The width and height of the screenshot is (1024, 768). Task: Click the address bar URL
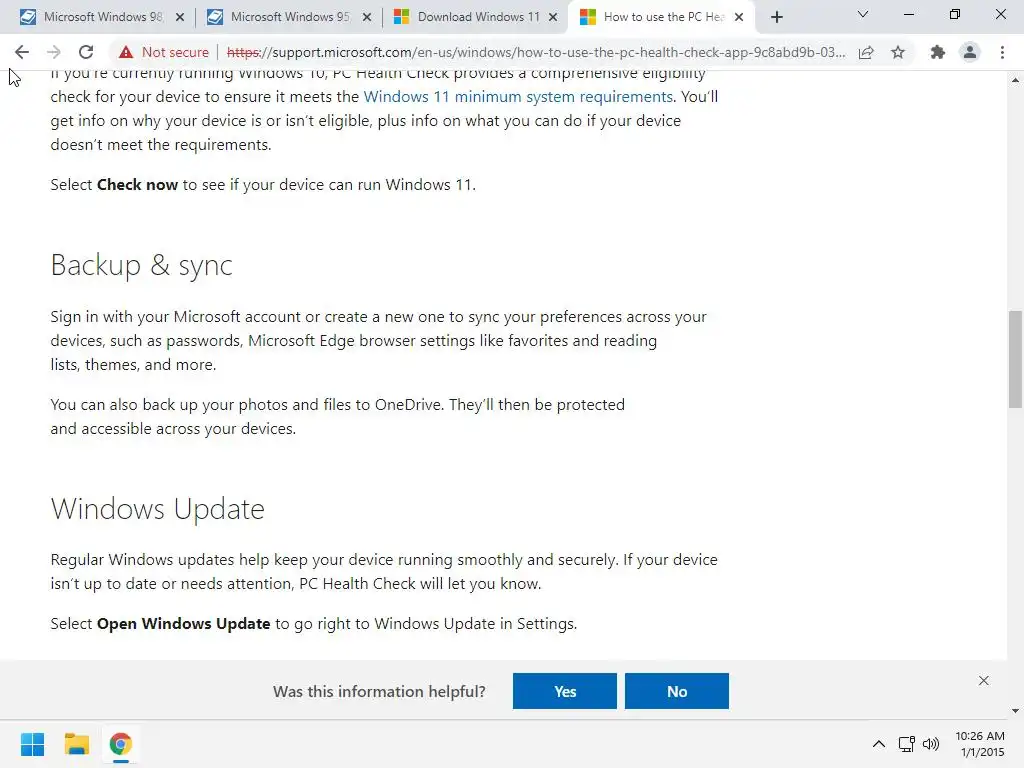point(536,52)
